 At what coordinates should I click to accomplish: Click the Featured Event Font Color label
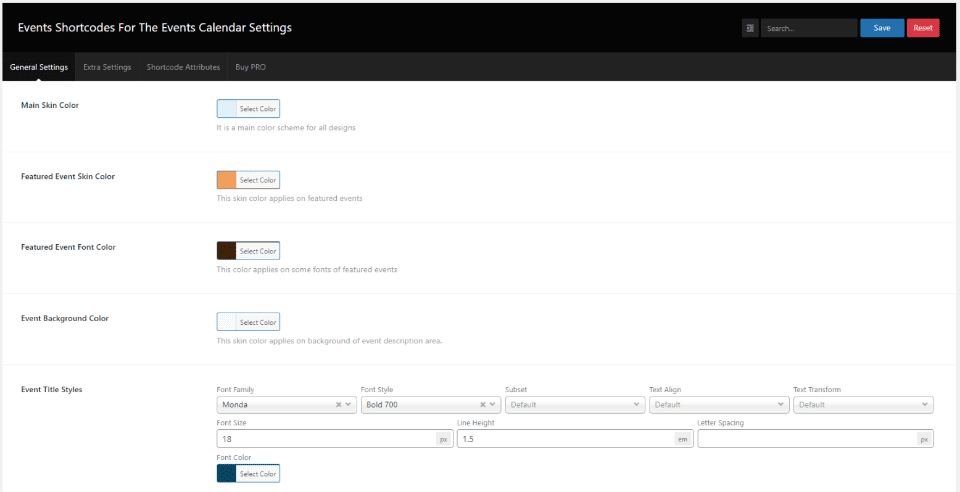click(68, 247)
